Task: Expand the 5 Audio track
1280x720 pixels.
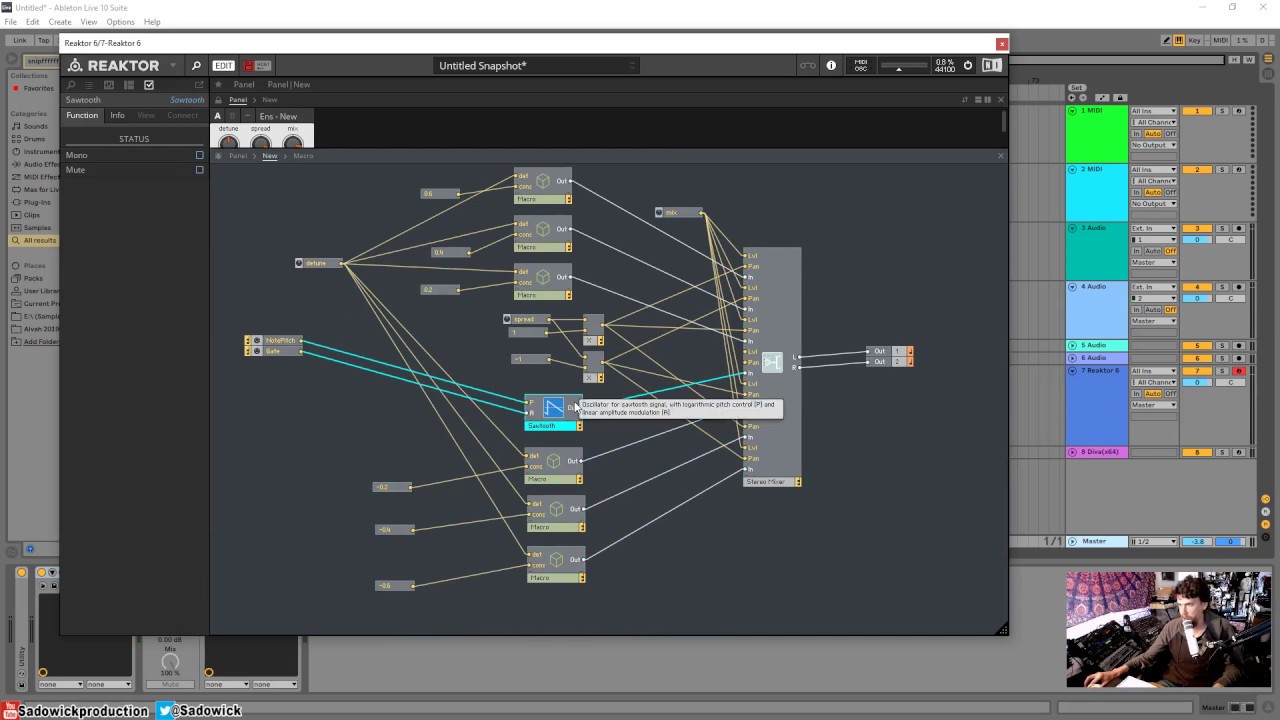Action: (1073, 345)
